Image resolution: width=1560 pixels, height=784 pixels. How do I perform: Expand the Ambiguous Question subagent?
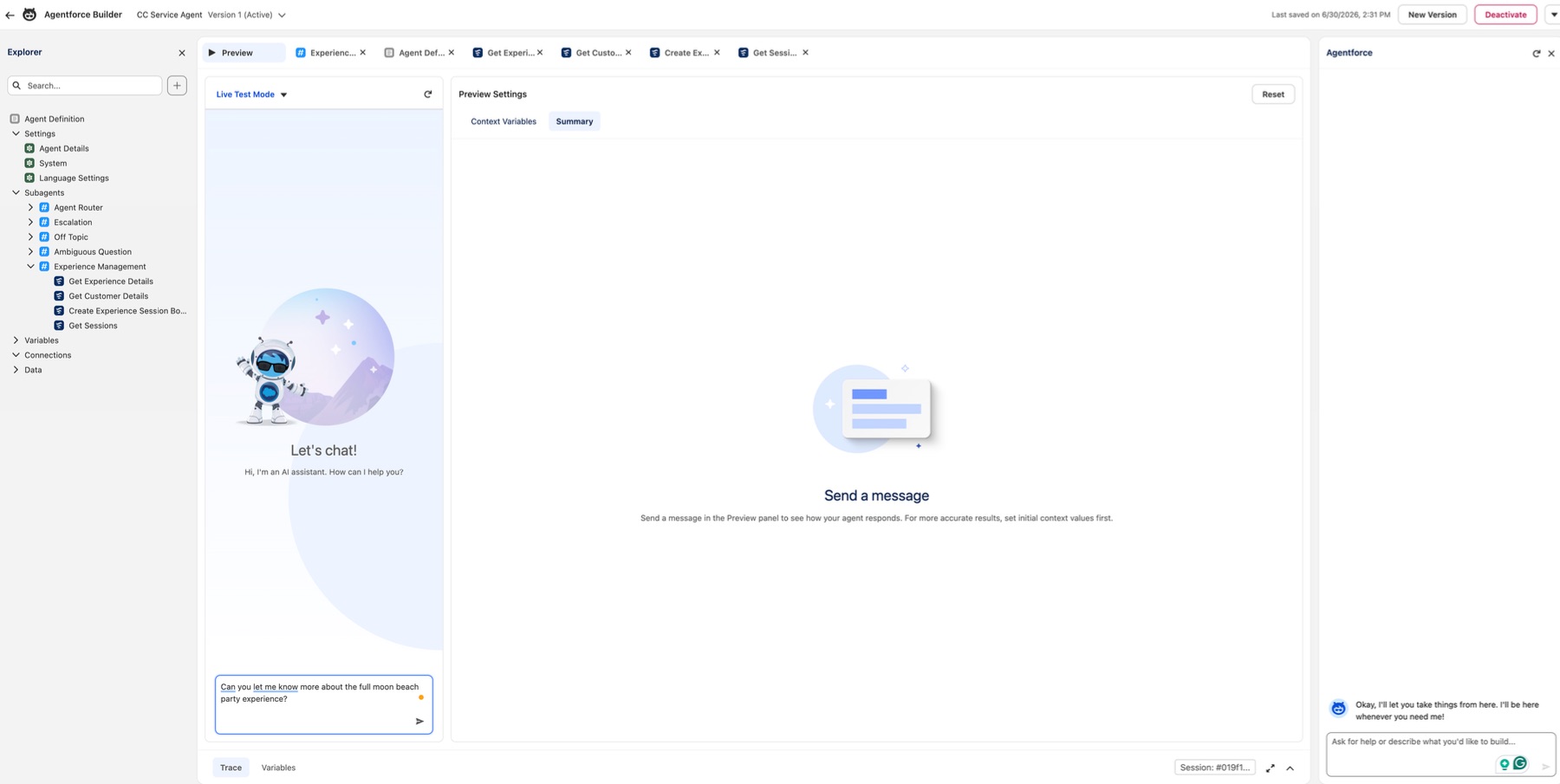(30, 251)
